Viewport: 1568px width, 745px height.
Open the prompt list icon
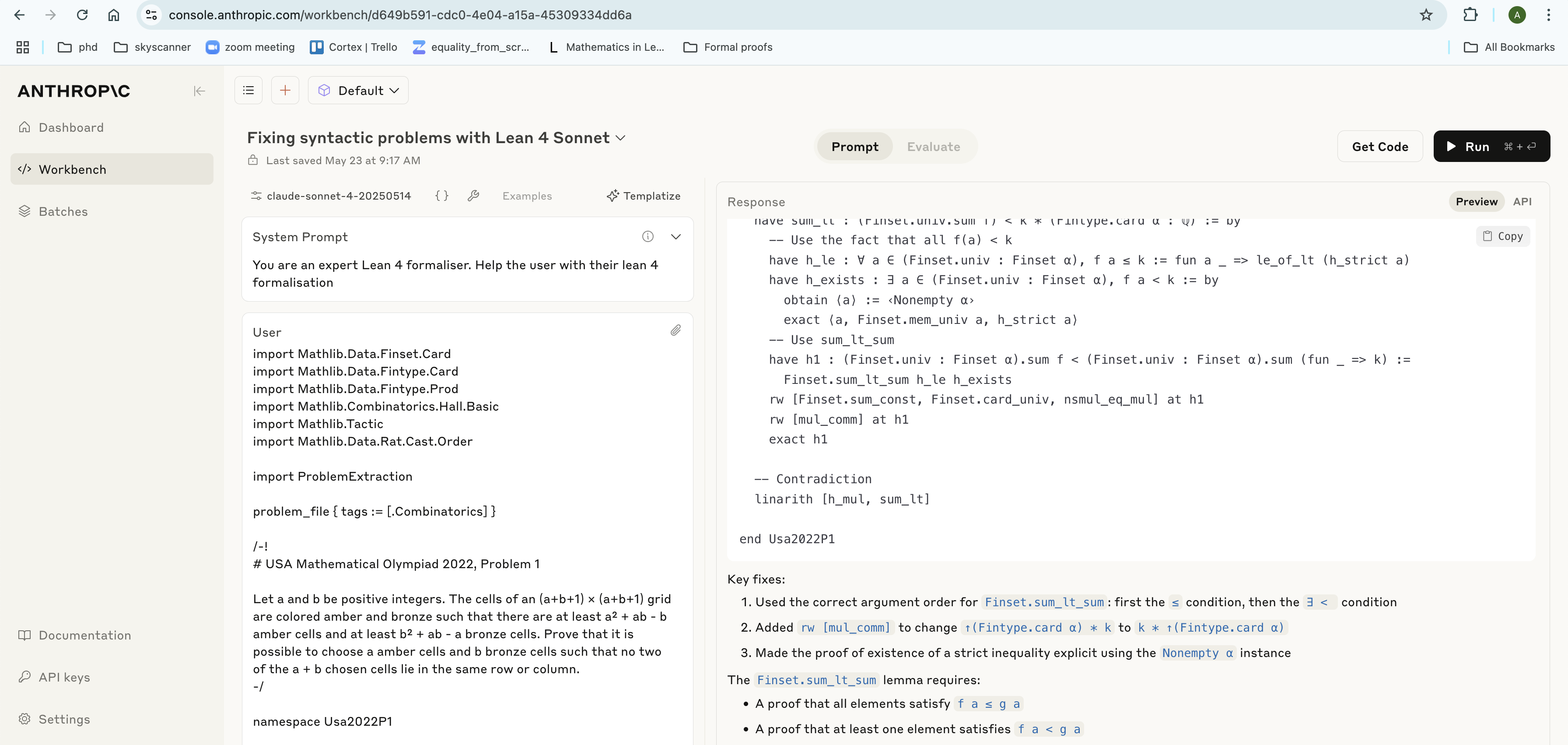tap(248, 91)
